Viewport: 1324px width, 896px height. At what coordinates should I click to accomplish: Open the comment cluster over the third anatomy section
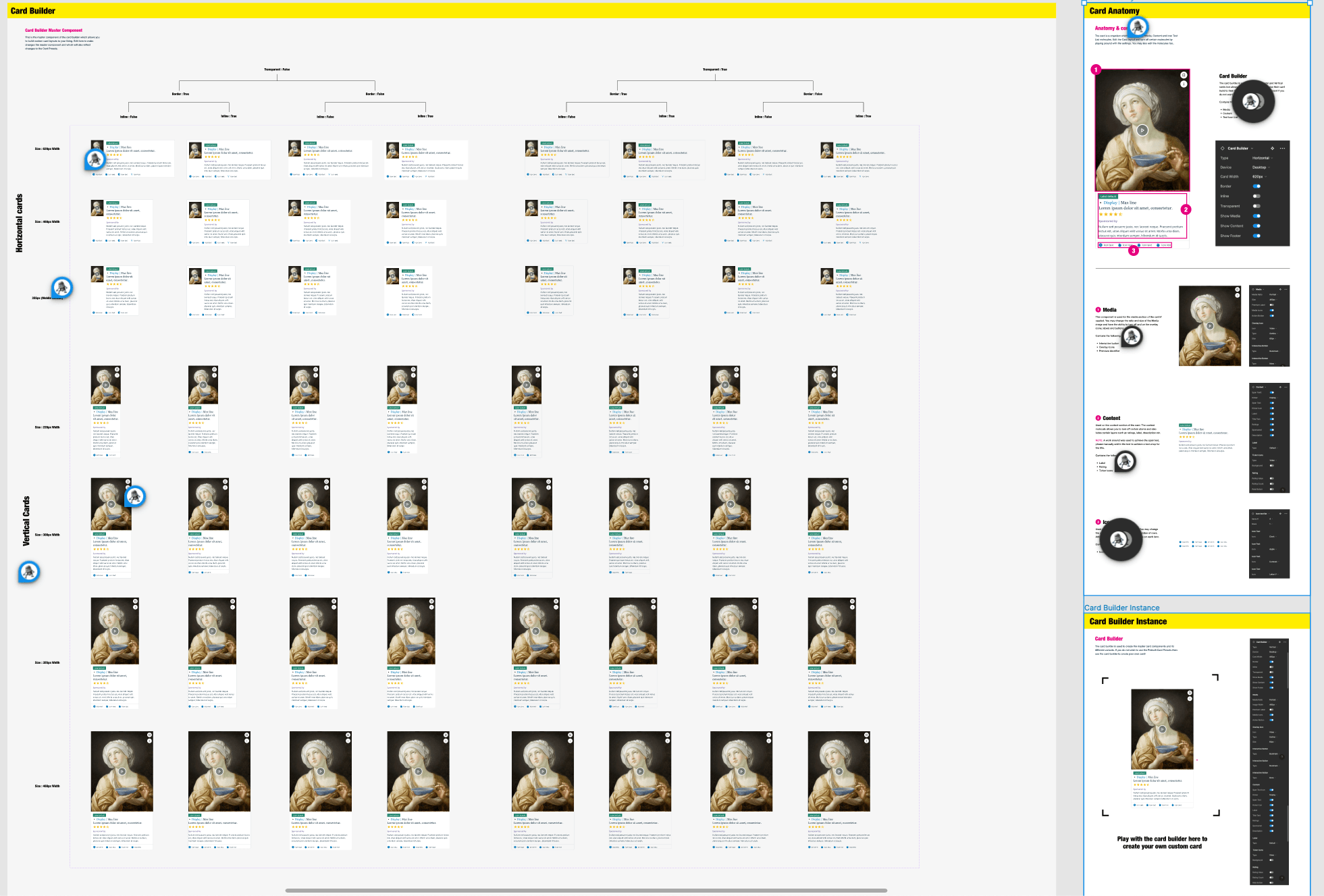tap(1121, 539)
